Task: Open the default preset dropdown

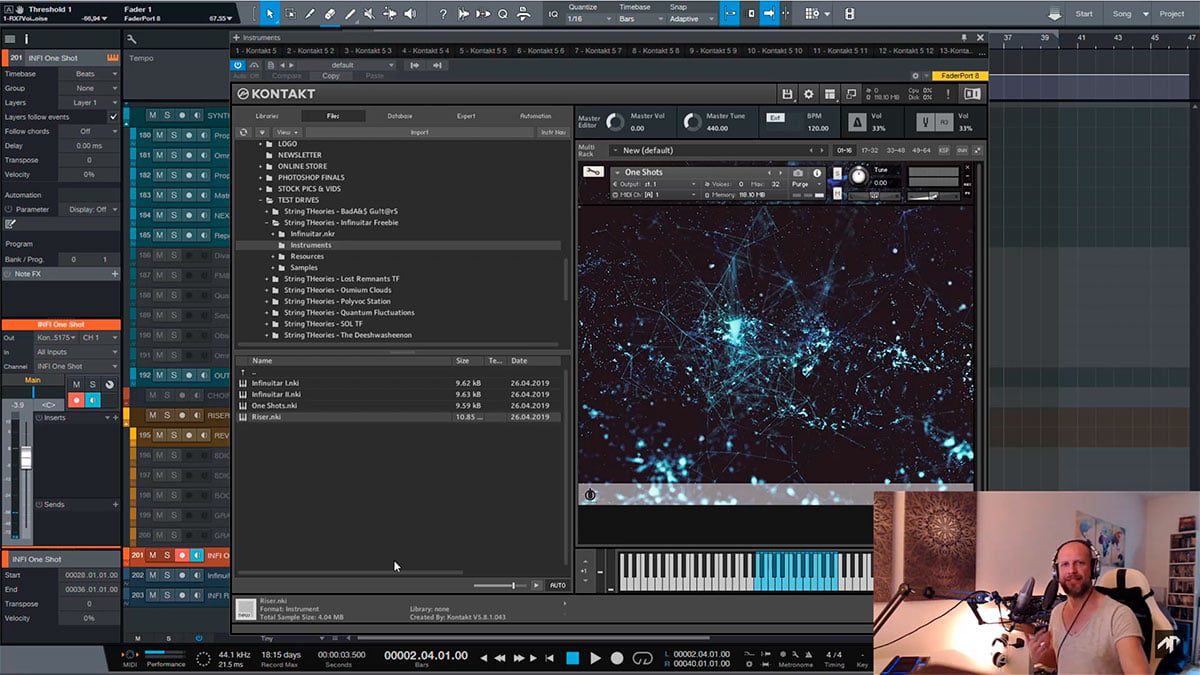Action: [x=347, y=65]
